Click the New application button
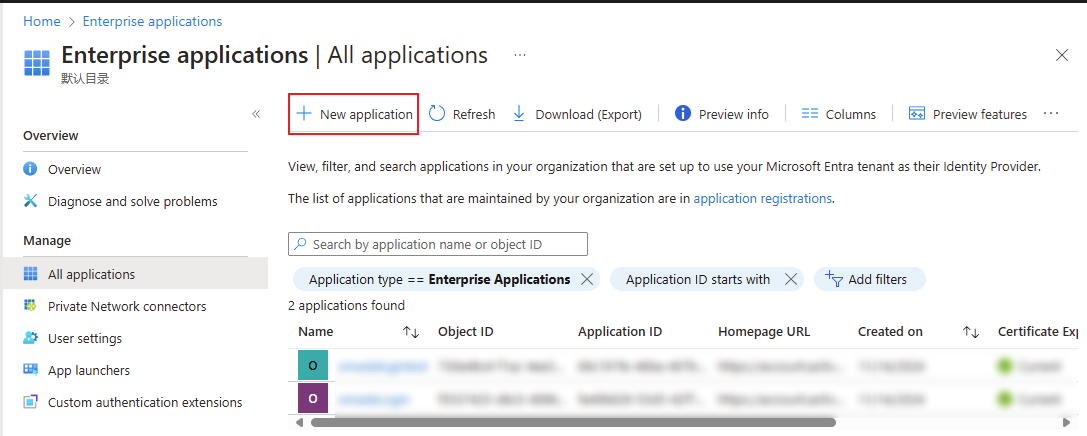 [354, 114]
